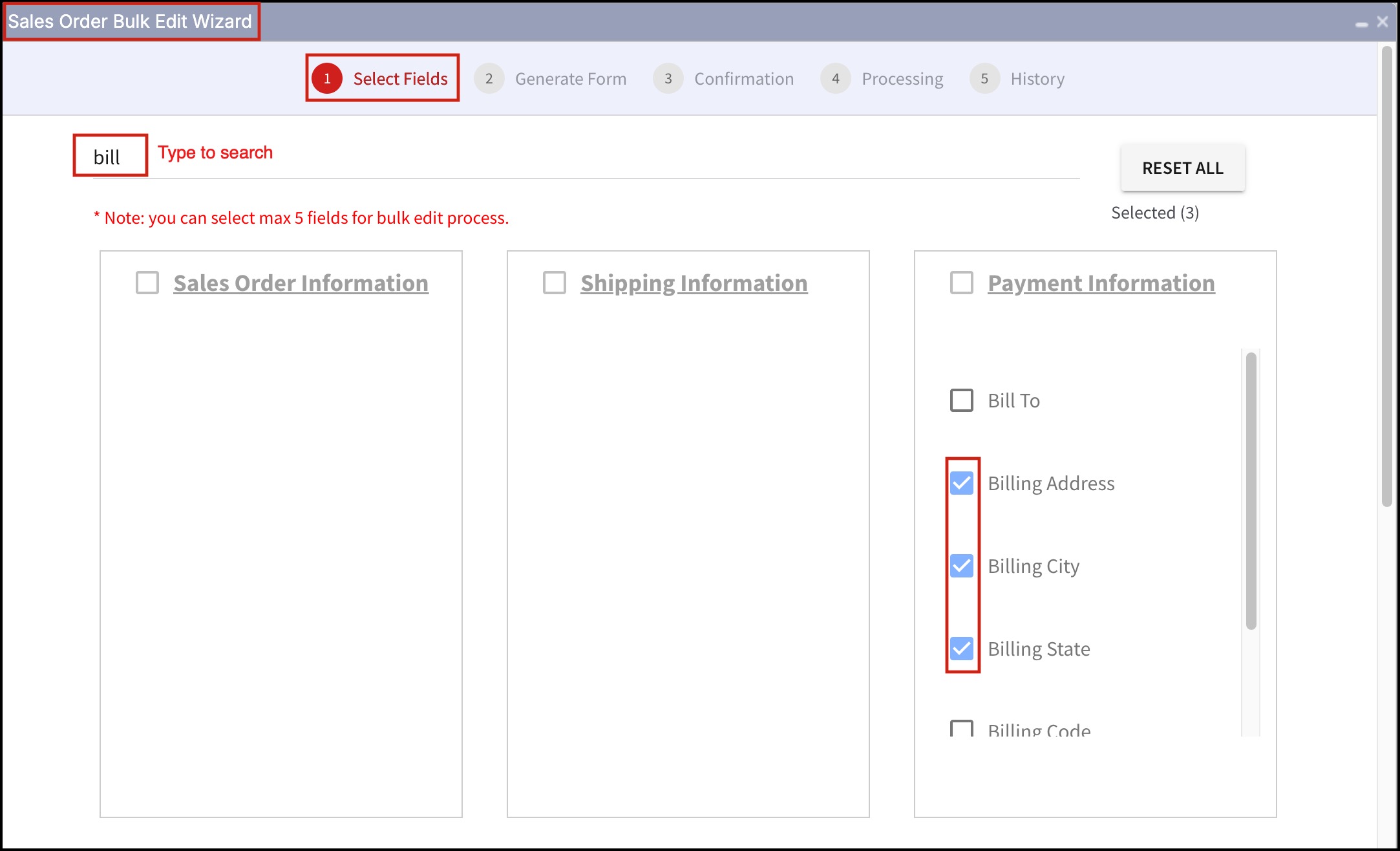Toggle the Payment Information group checkbox

(961, 283)
